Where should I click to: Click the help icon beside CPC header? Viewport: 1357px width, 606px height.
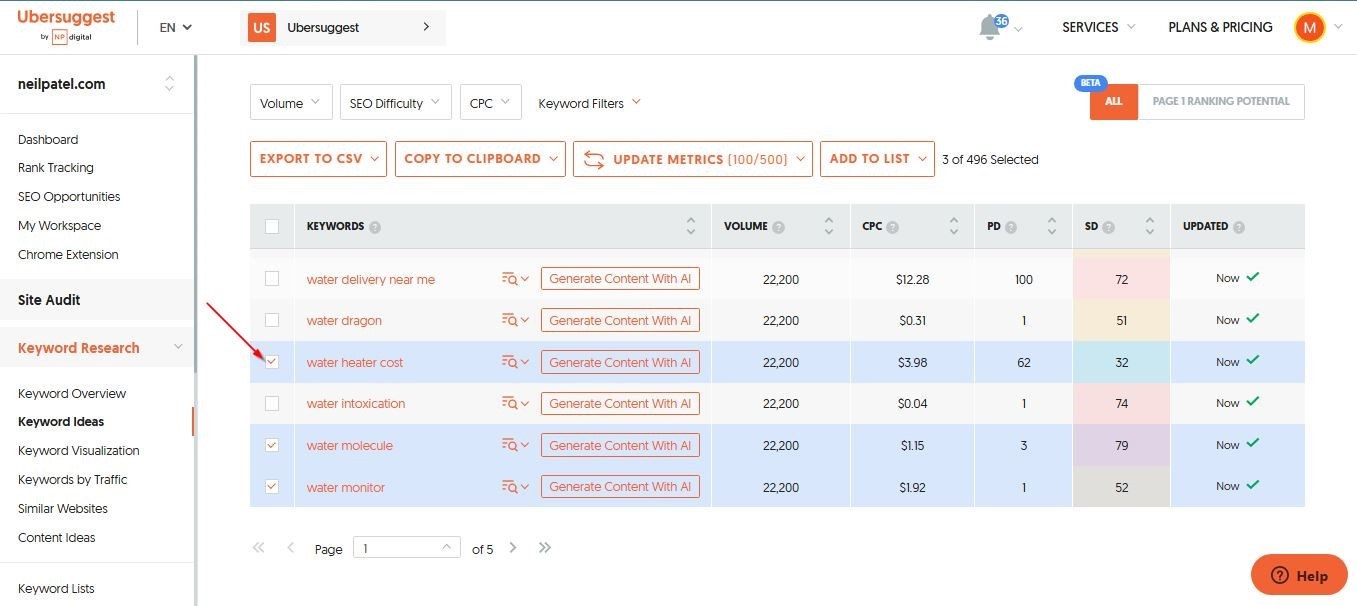[893, 227]
